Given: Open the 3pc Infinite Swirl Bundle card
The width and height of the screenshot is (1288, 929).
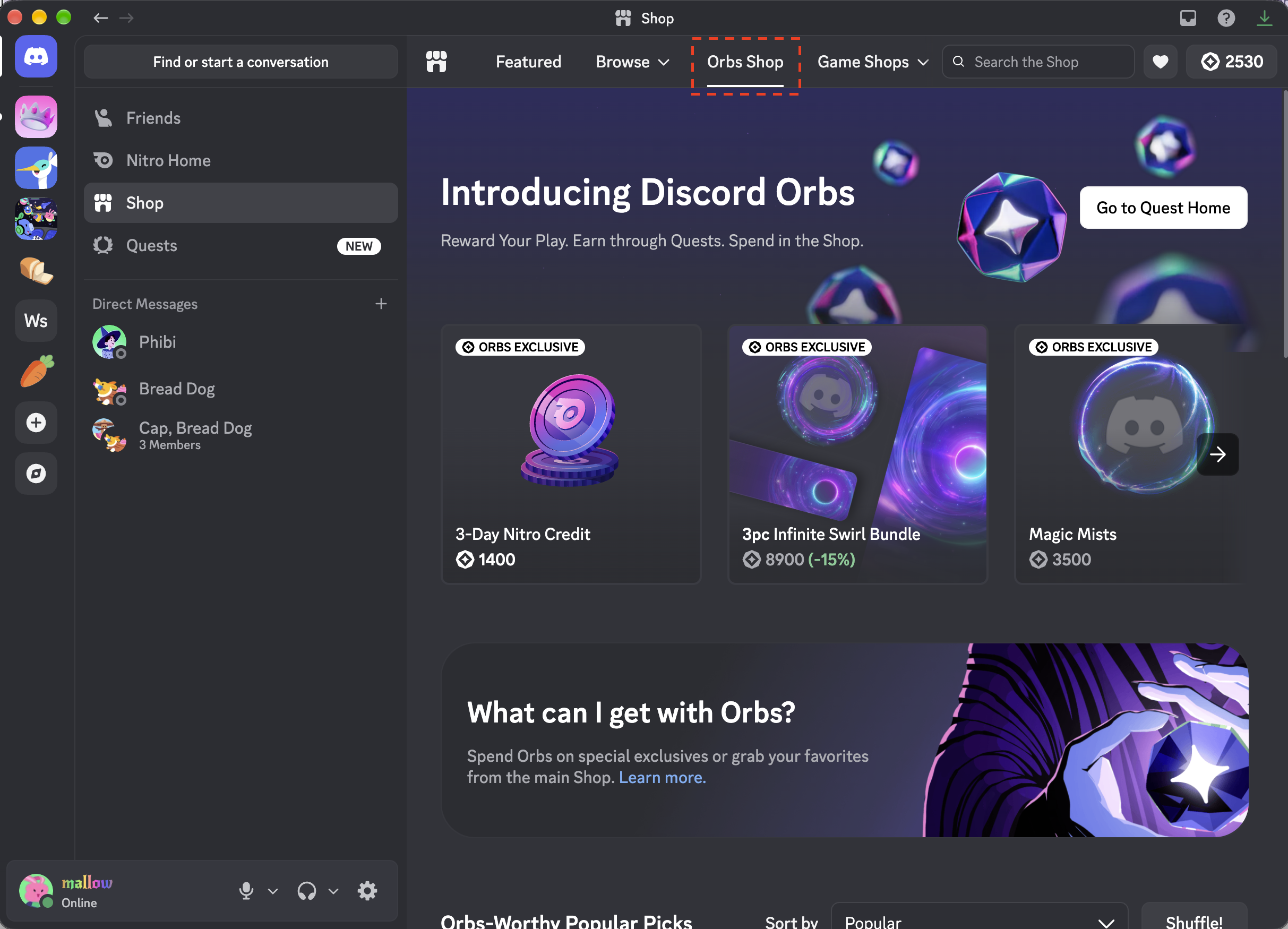Looking at the screenshot, I should click(x=857, y=454).
